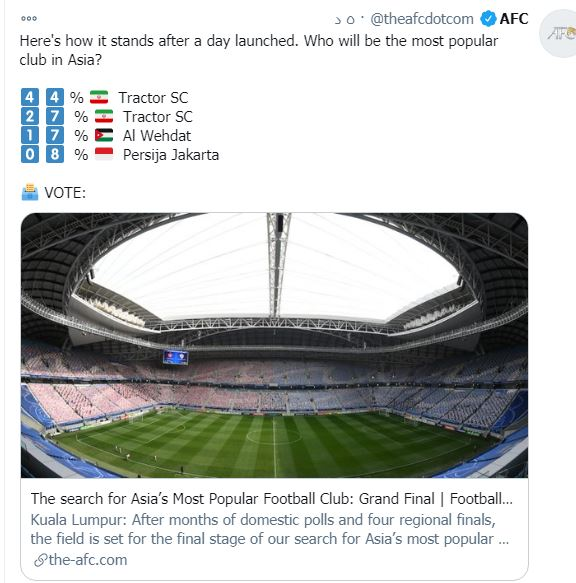576x583 pixels.
Task: Click the blue verified badge next to AFC
Action: click(488, 19)
